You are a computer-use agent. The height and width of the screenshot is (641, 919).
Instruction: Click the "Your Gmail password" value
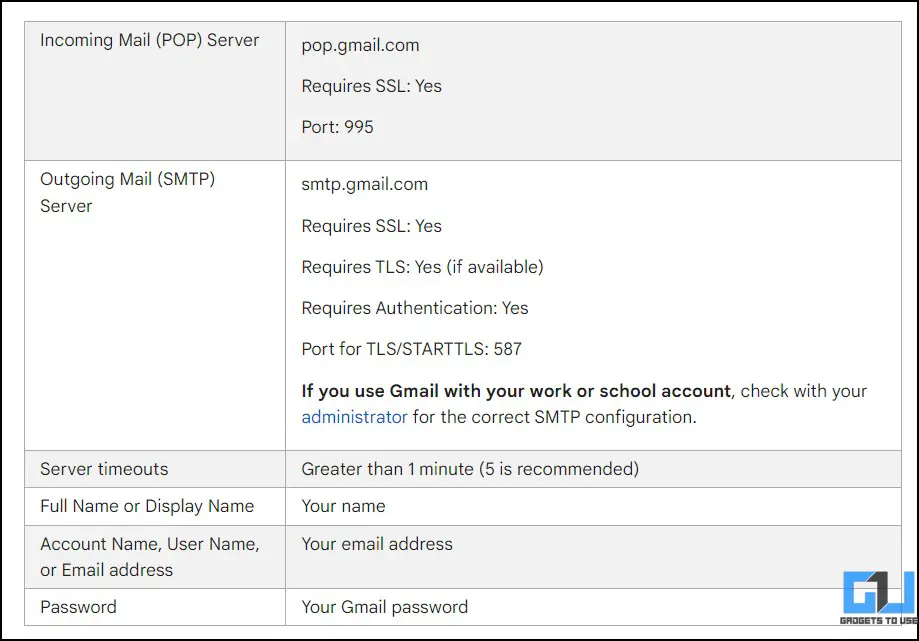pos(384,606)
